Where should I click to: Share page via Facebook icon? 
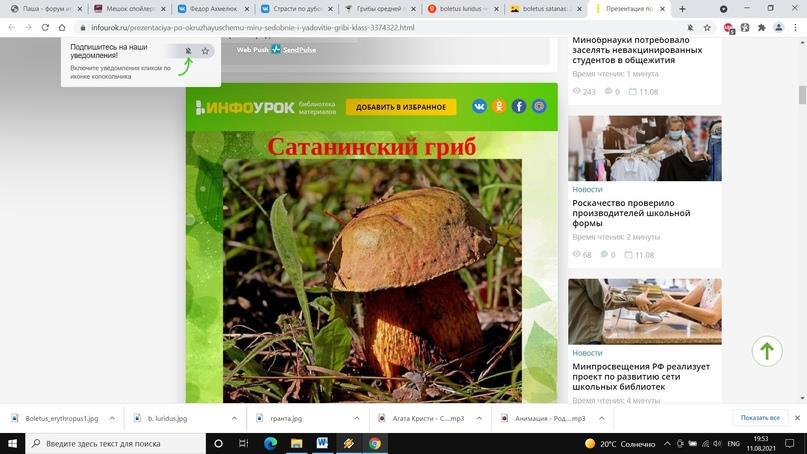[x=519, y=106]
